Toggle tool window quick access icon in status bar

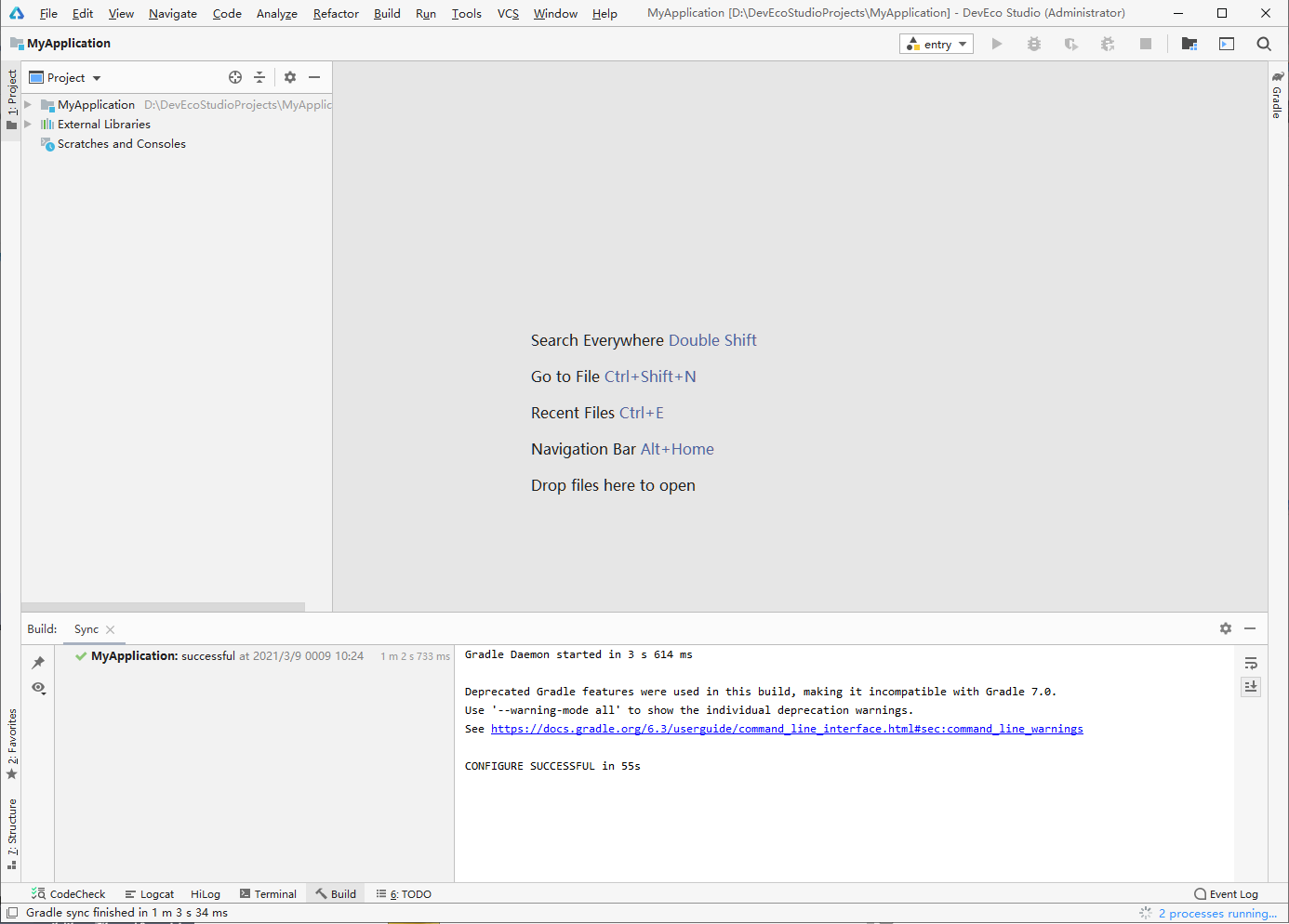(x=13, y=913)
